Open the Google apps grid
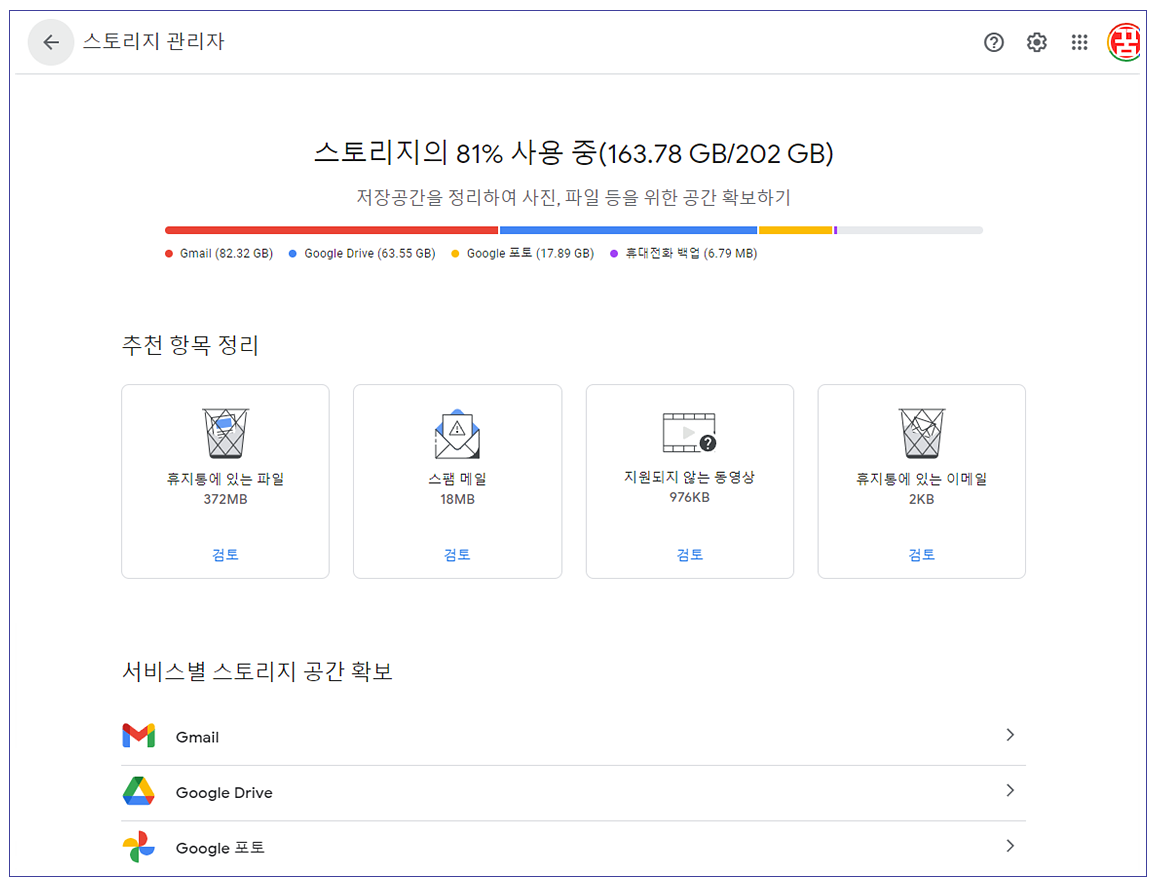This screenshot has height=887, width=1155. pos(1078,43)
